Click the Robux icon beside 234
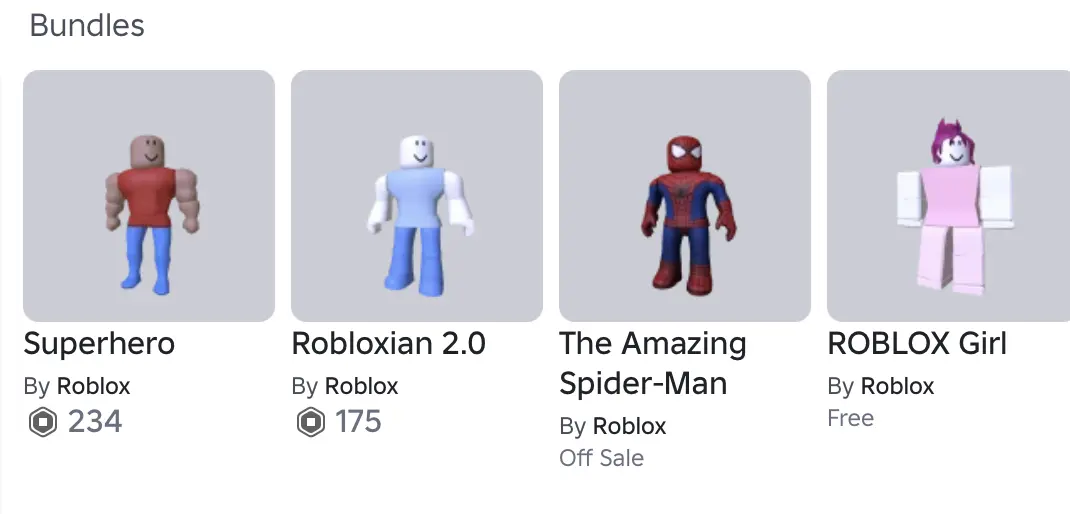The height and width of the screenshot is (514, 1070). coord(43,423)
